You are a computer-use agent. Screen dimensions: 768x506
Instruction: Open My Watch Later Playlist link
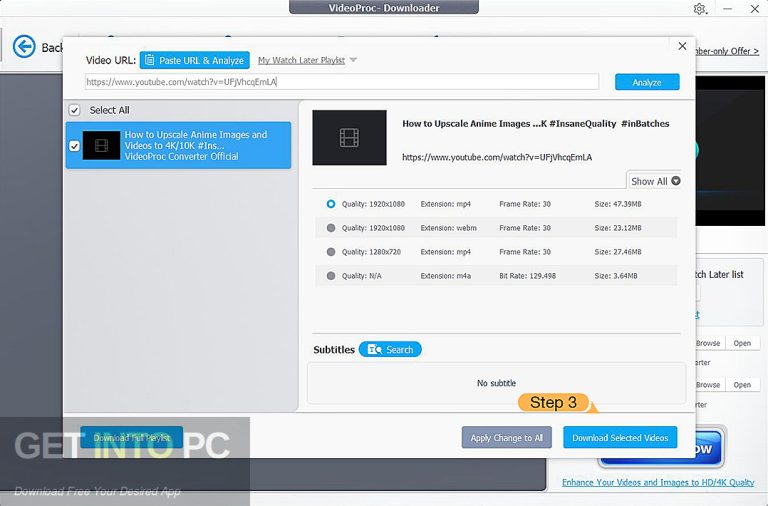301,60
